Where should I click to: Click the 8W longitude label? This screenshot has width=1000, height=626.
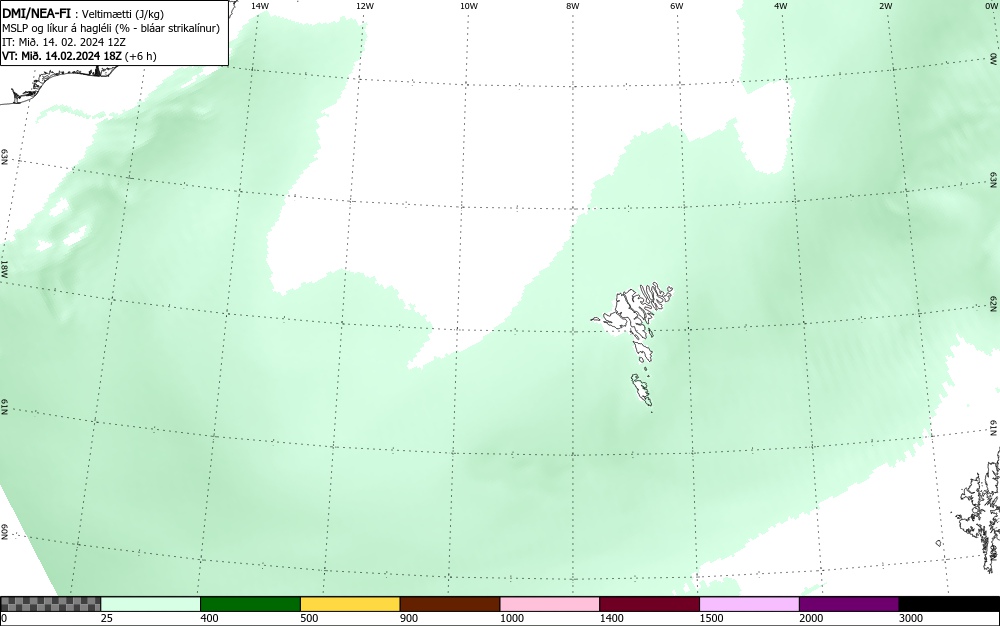(573, 6)
